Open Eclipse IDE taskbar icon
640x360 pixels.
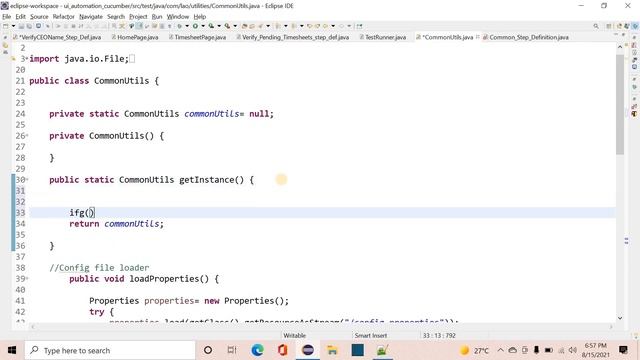pos(308,350)
